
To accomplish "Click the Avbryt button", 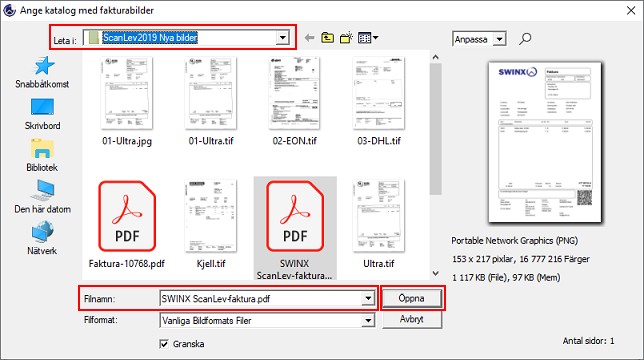I will [412, 319].
